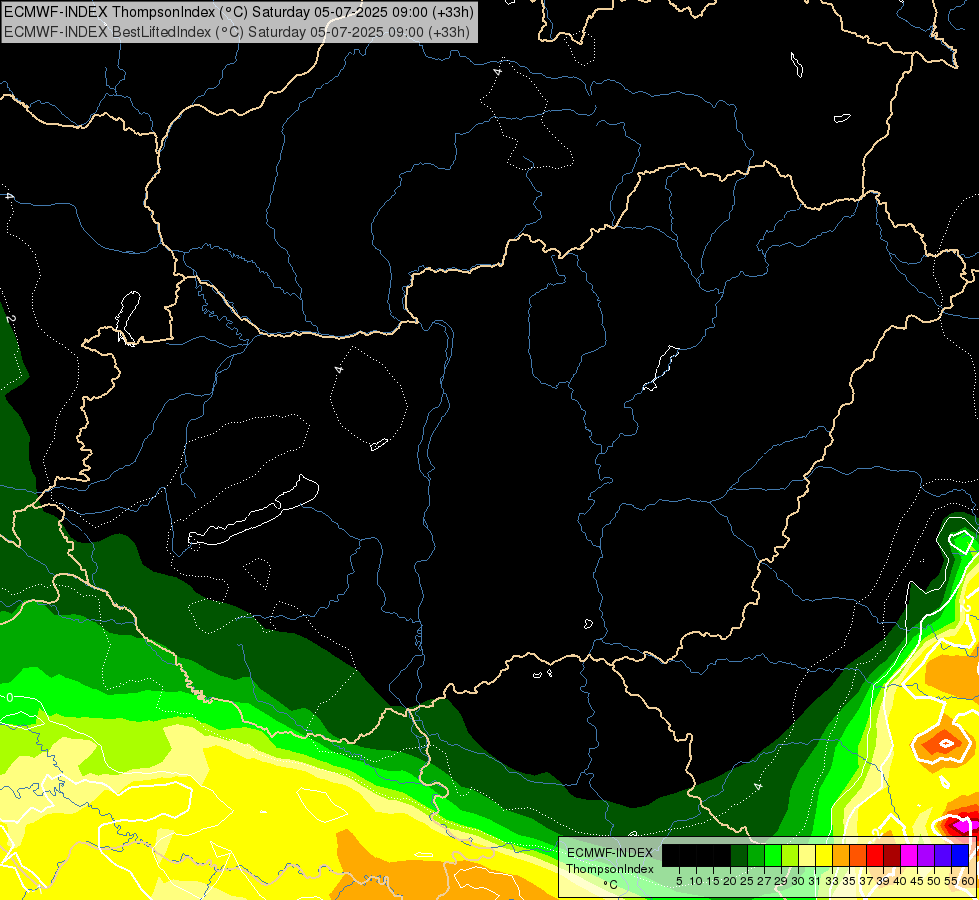
Task: Click the BestLiftedIndex title line
Action: 237,32
